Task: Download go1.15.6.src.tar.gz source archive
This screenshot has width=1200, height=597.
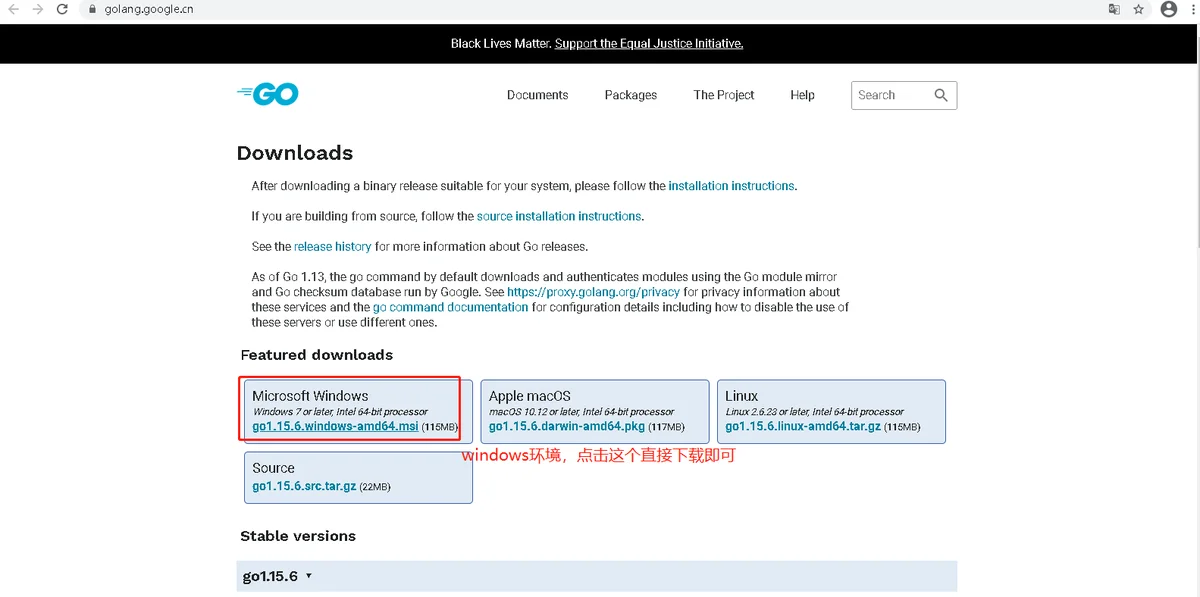Action: [x=304, y=486]
